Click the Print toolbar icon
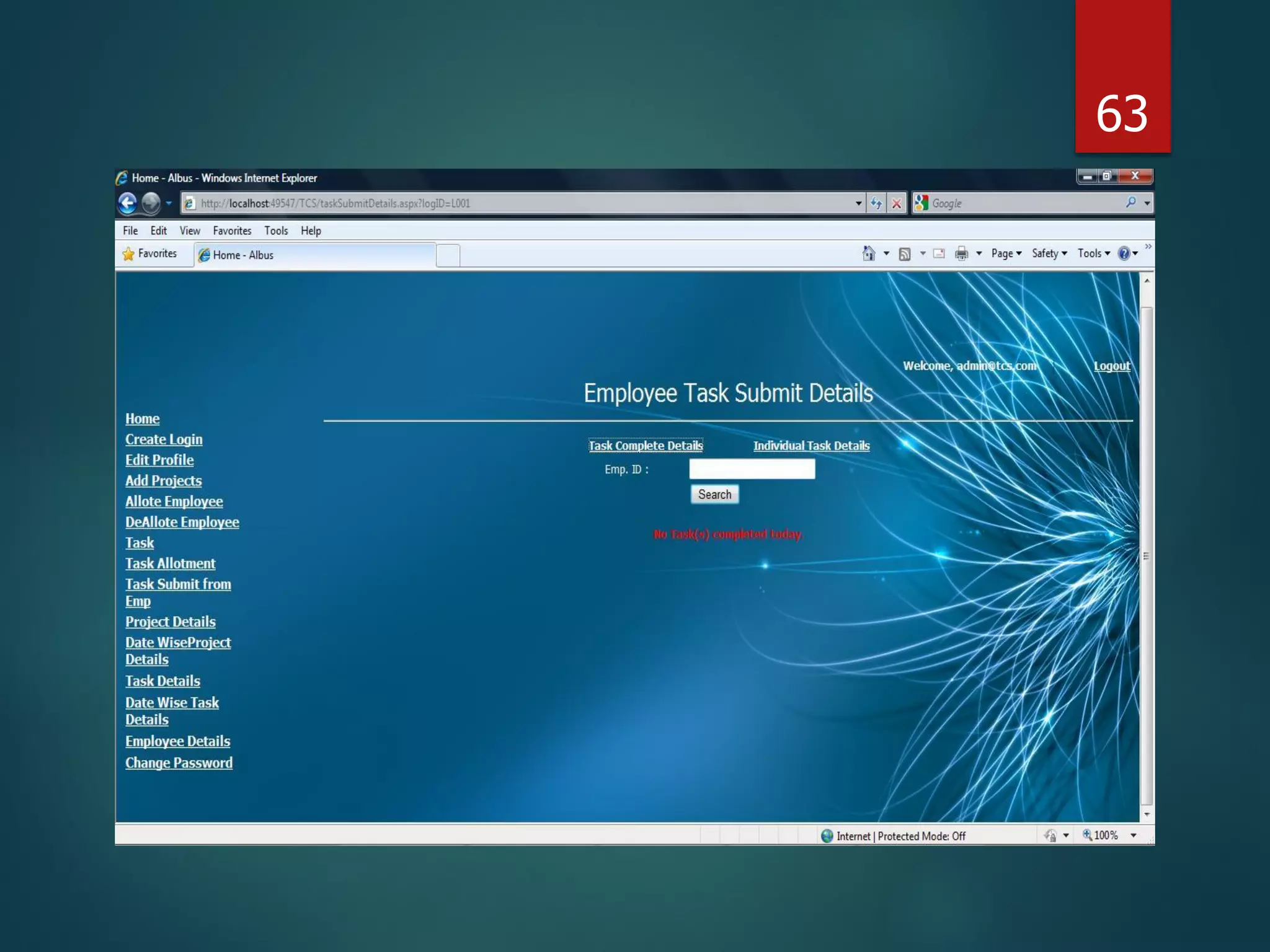The image size is (1270, 952). click(x=961, y=253)
